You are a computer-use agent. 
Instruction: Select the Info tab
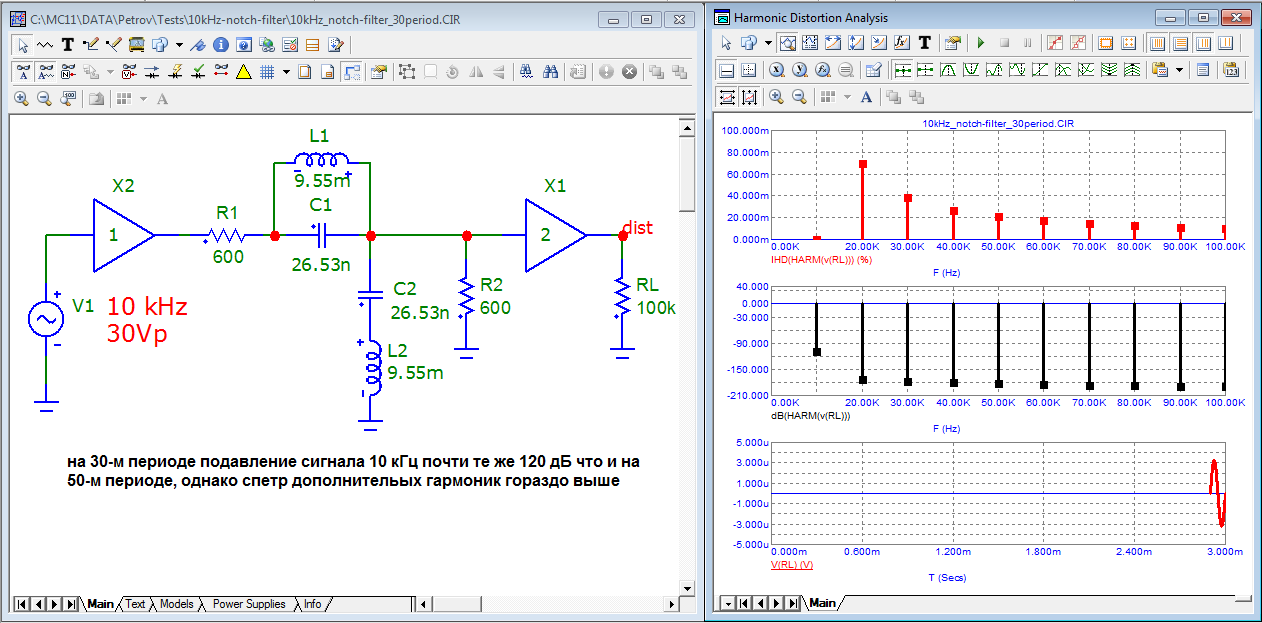tap(313, 604)
